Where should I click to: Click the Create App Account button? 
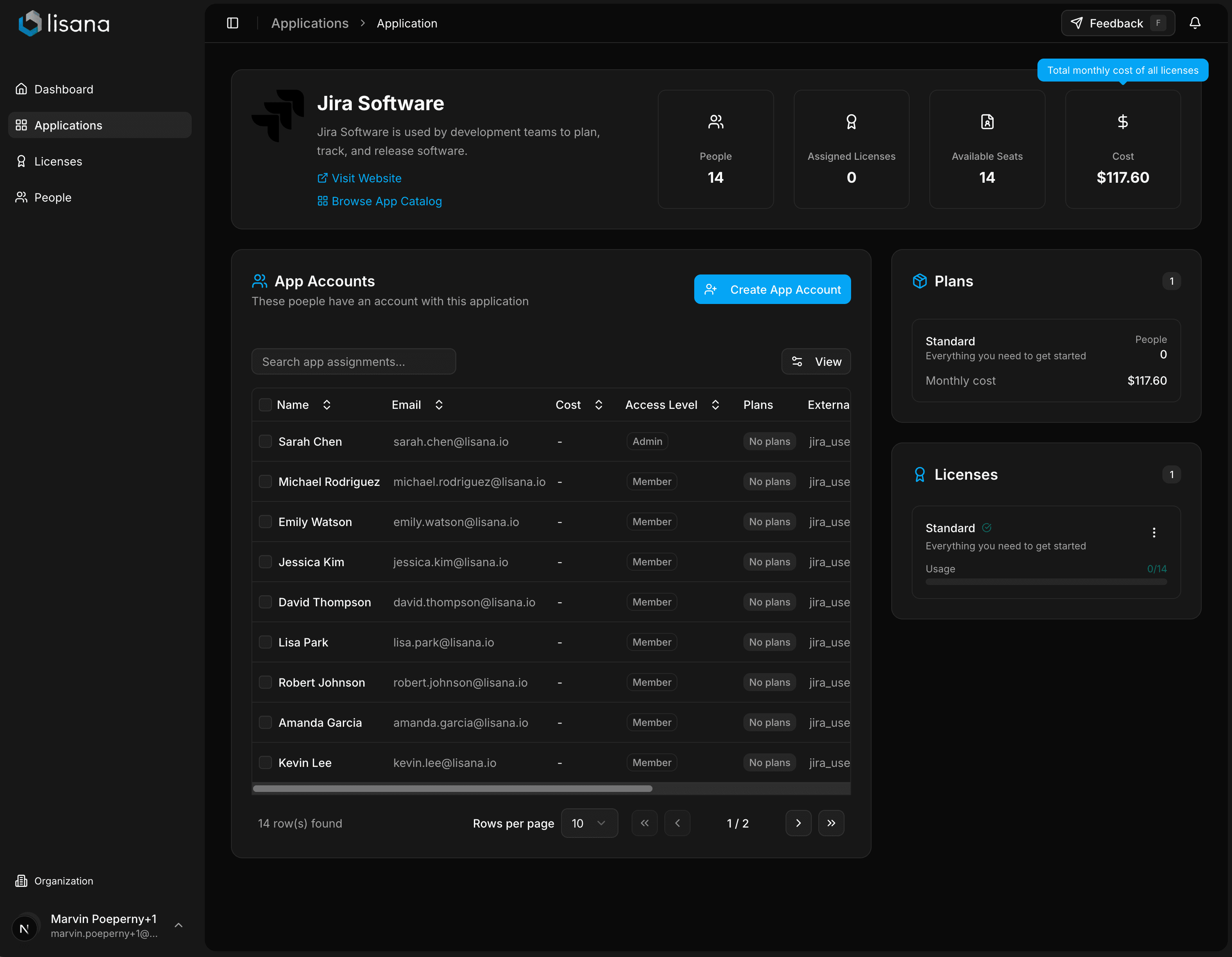click(772, 289)
